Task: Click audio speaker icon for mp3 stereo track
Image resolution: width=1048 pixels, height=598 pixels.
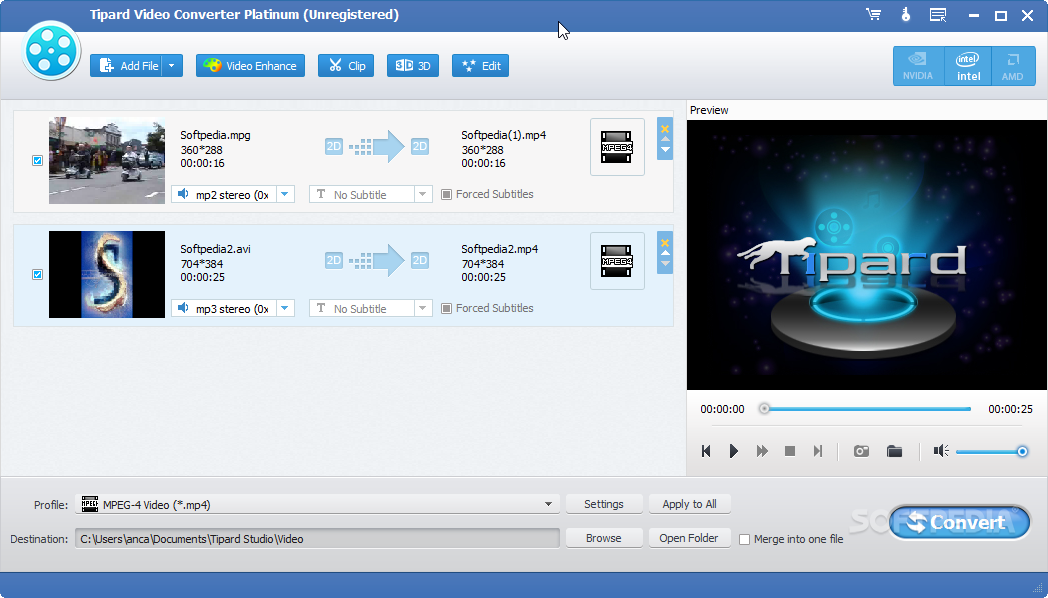Action: pos(182,309)
